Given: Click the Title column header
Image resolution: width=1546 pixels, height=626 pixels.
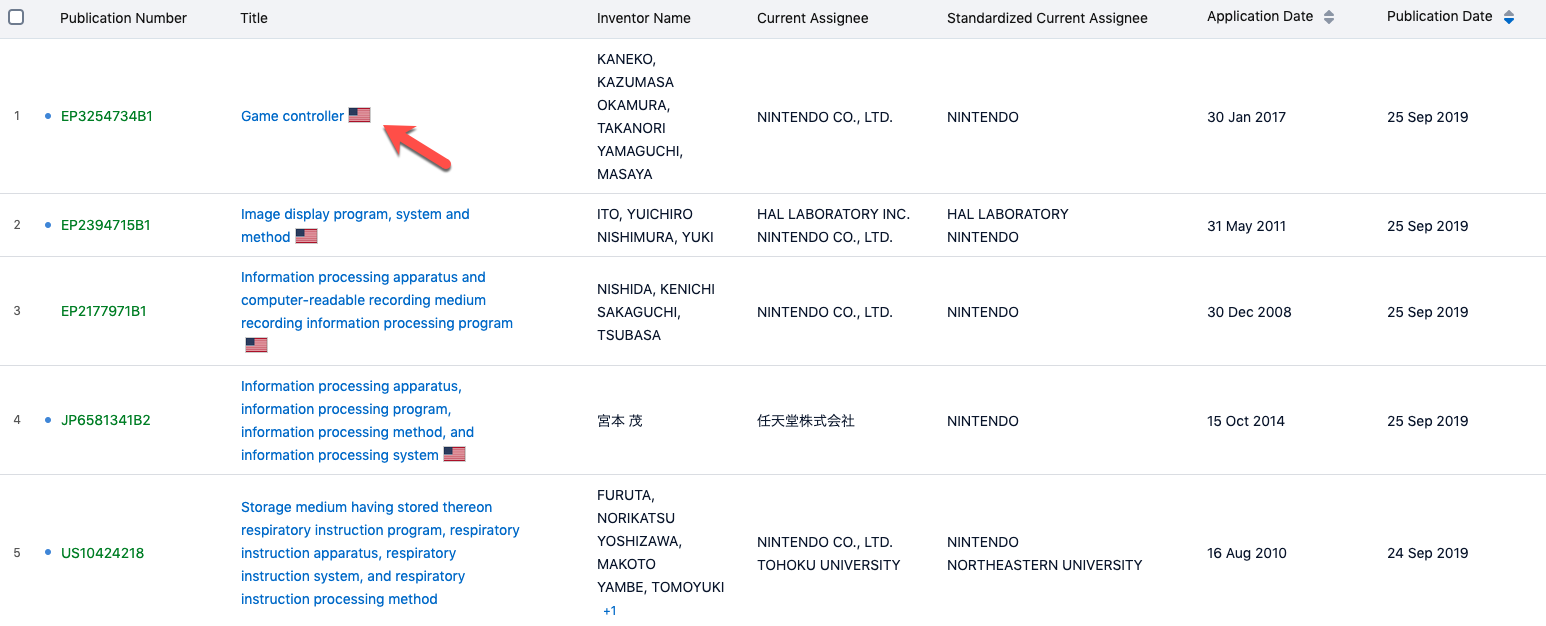Looking at the screenshot, I should pyautogui.click(x=254, y=18).
